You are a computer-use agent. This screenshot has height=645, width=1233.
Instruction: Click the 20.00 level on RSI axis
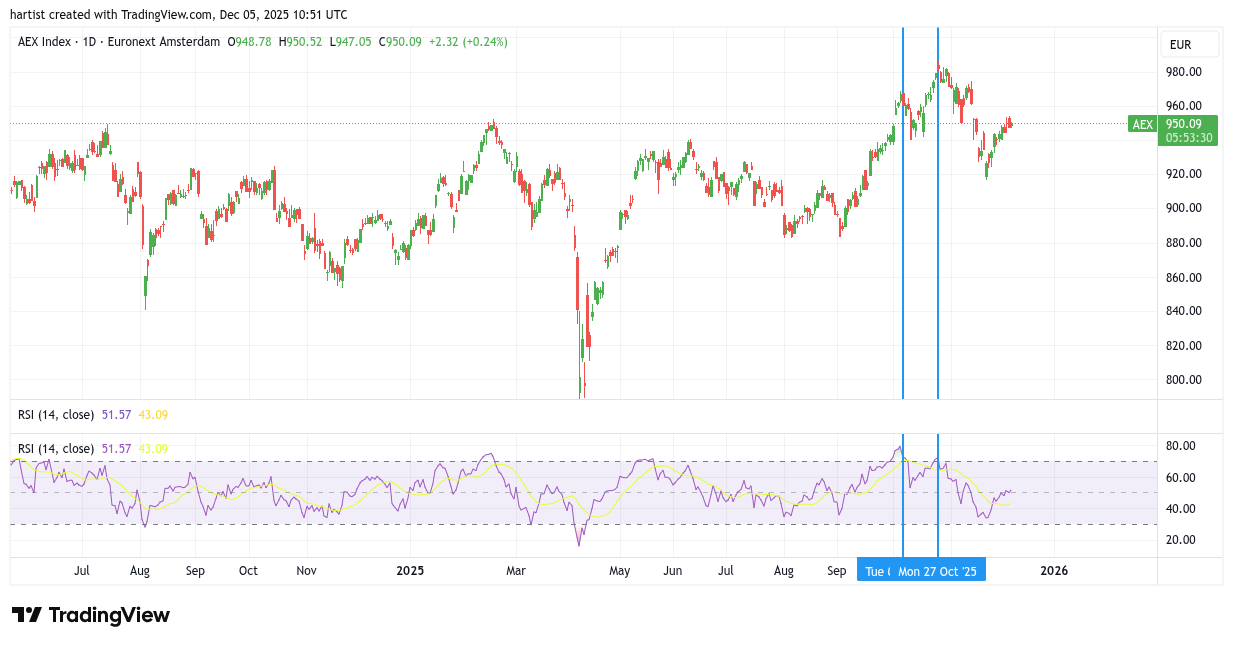pos(1181,540)
